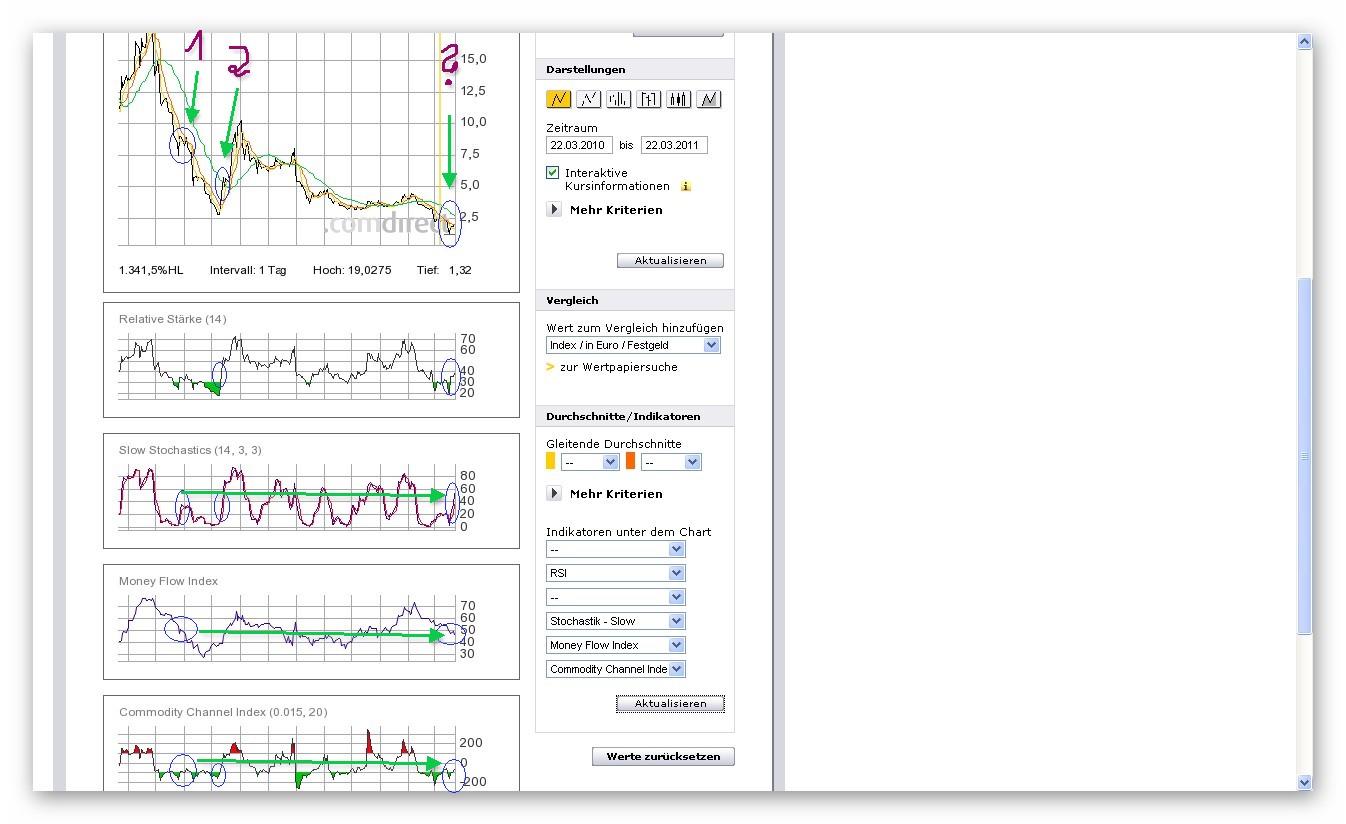Select the filled area chart icon
Screen dimensions: 1346x824
pos(709,99)
